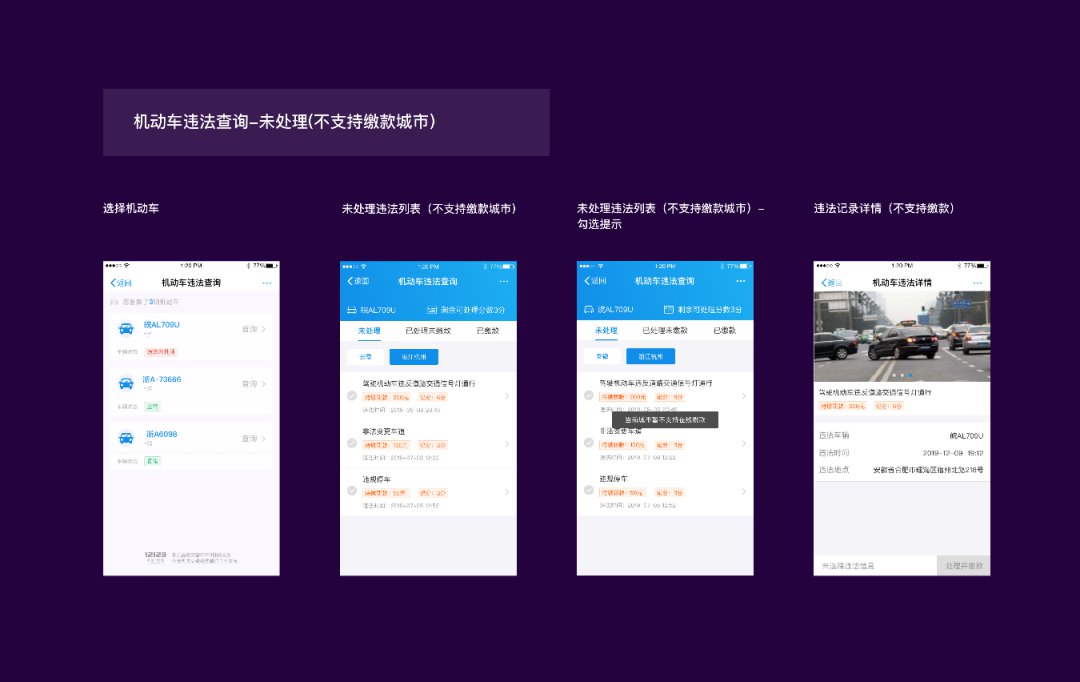The height and width of the screenshot is (682, 1080).
Task: Open second violation detail chevron in third screen
Action: [744, 443]
